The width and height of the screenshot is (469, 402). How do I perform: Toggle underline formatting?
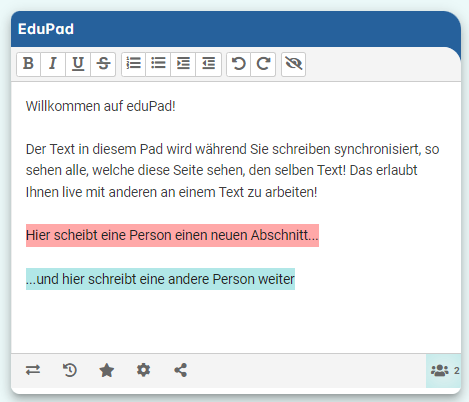78,64
